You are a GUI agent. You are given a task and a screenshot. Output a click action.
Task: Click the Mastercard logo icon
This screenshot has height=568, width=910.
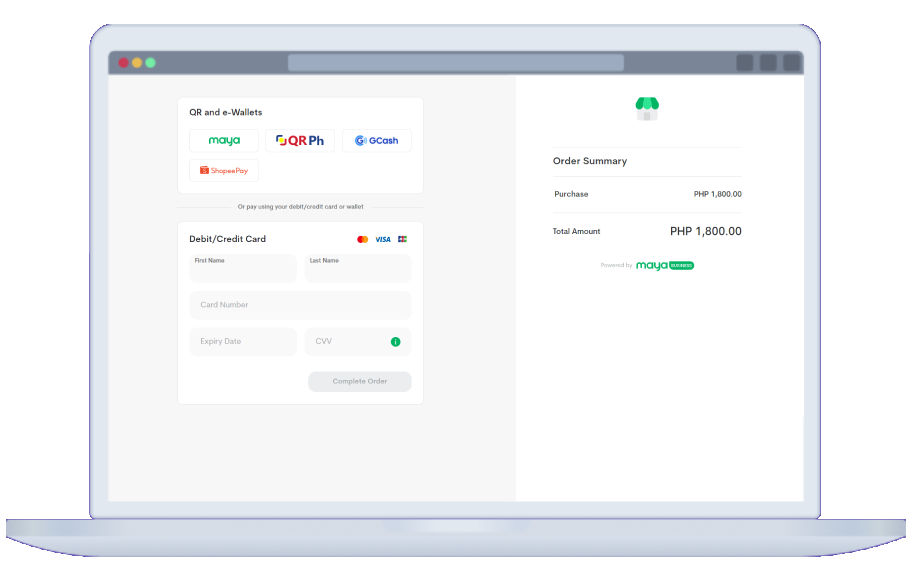pos(362,240)
